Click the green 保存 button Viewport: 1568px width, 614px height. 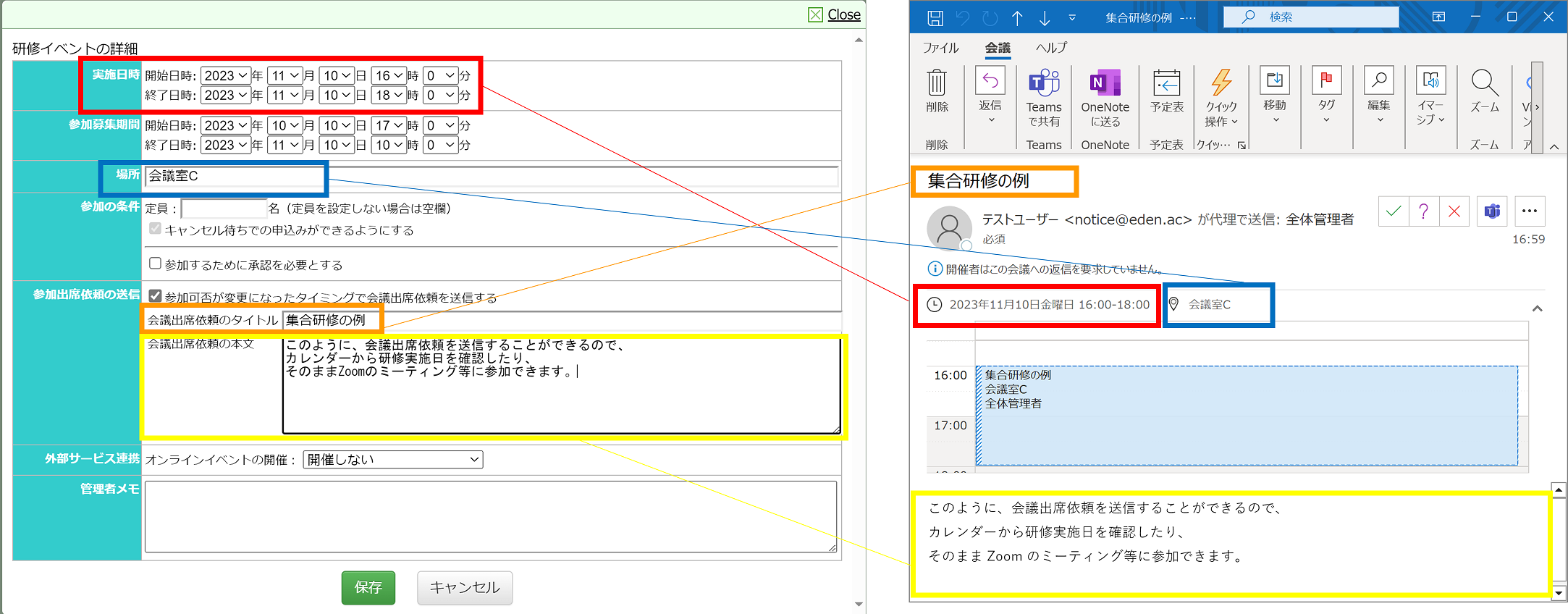pos(368,587)
